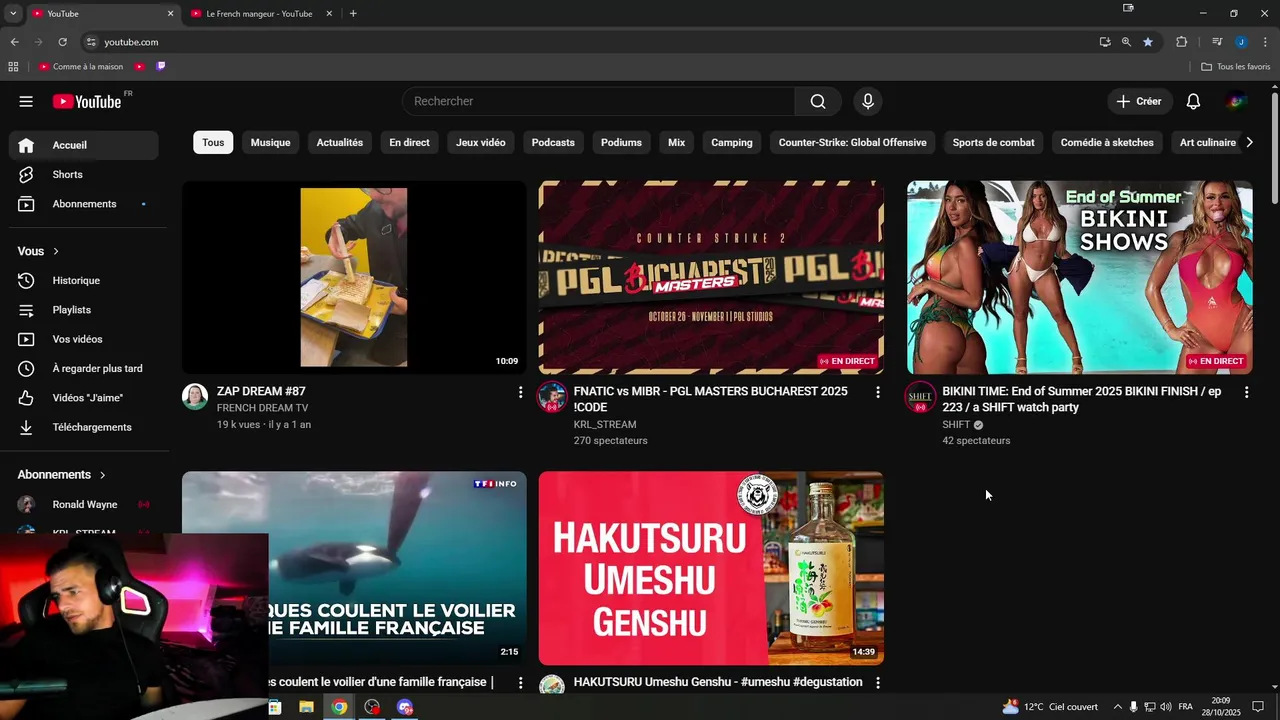
Task: Click the Créer button
Action: pos(1139,101)
